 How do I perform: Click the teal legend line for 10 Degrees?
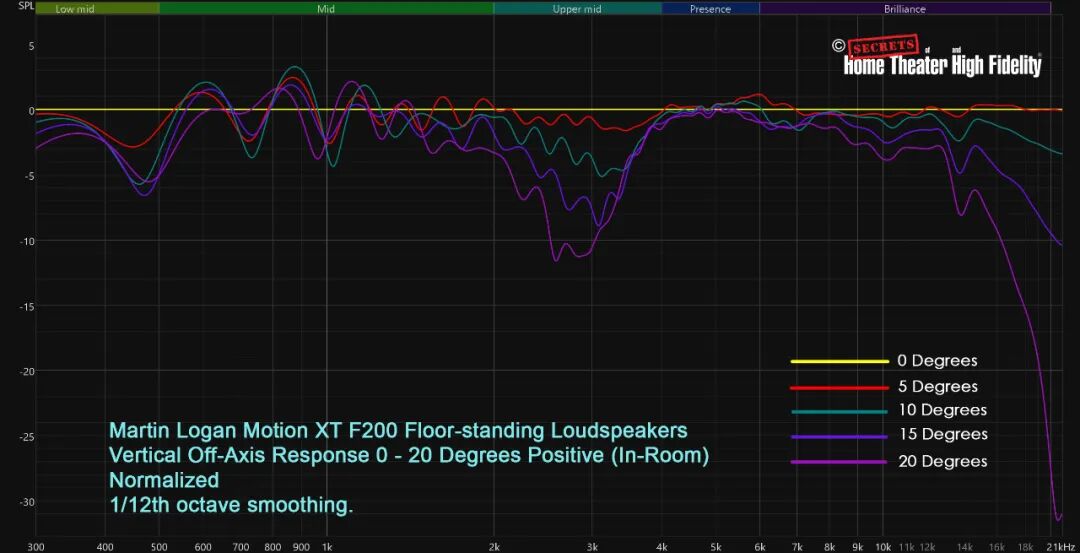tap(840, 412)
